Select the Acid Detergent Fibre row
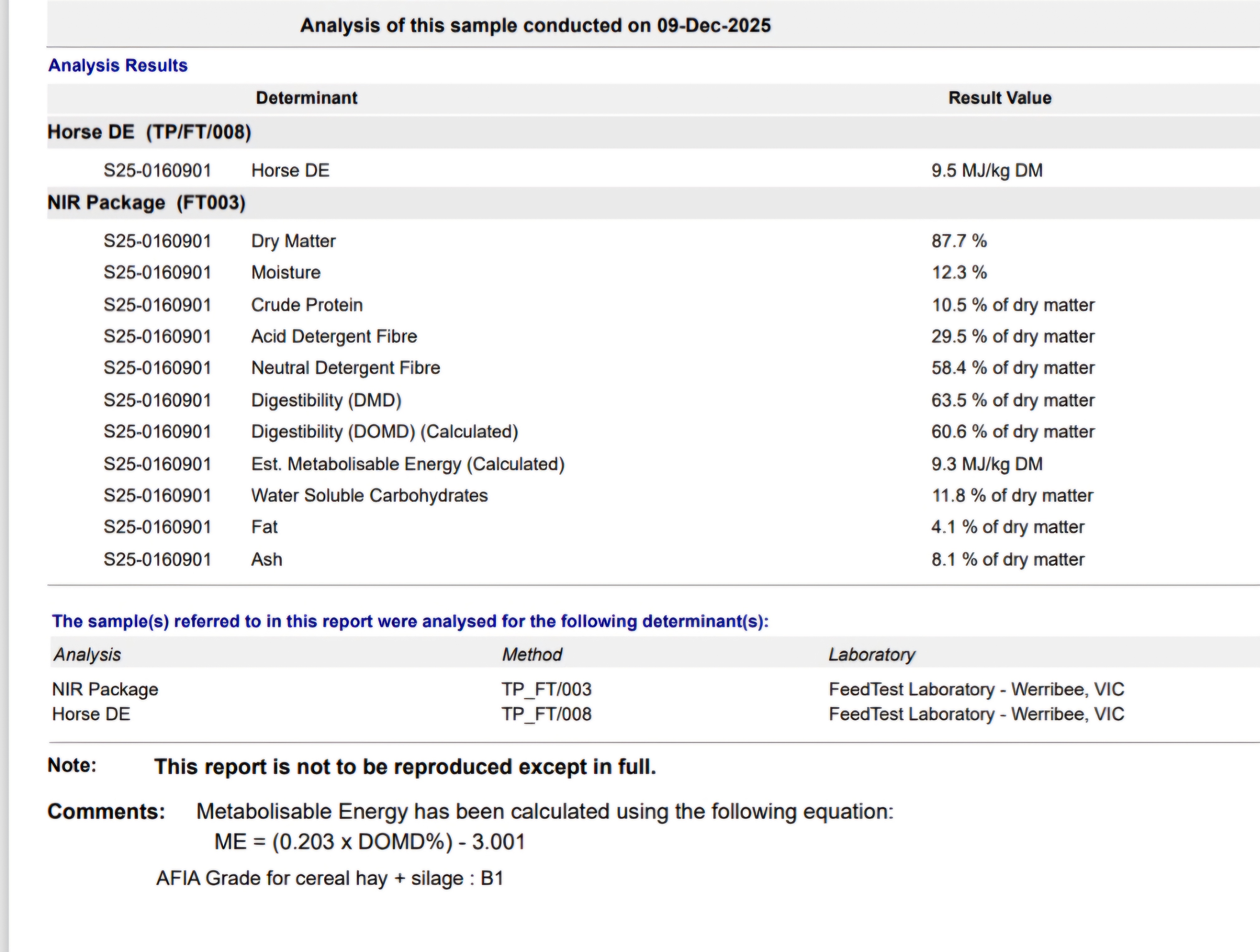1260x952 pixels. click(653, 336)
